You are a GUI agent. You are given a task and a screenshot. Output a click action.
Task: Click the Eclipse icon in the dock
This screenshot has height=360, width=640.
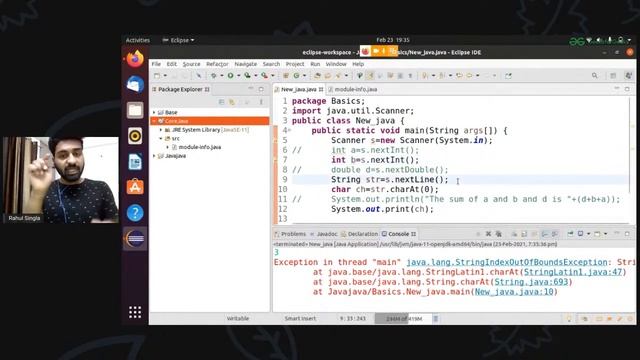pos(135,239)
